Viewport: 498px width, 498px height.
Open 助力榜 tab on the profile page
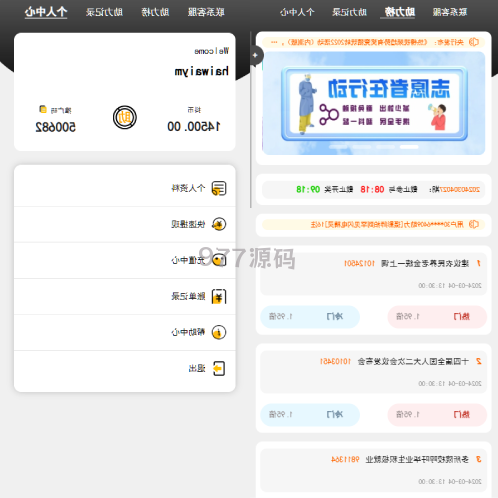pyautogui.click(x=155, y=12)
